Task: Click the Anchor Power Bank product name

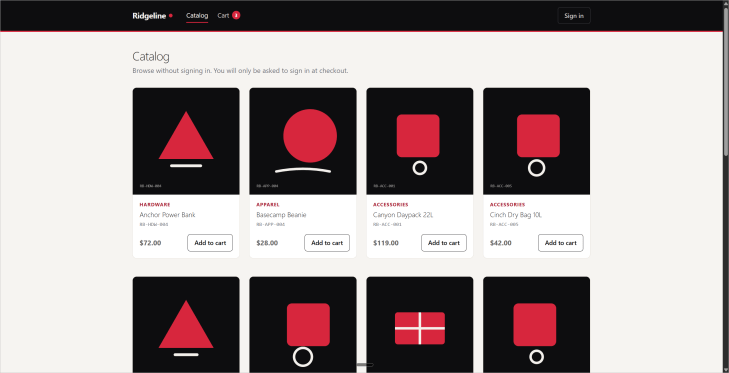Action: [x=167, y=215]
